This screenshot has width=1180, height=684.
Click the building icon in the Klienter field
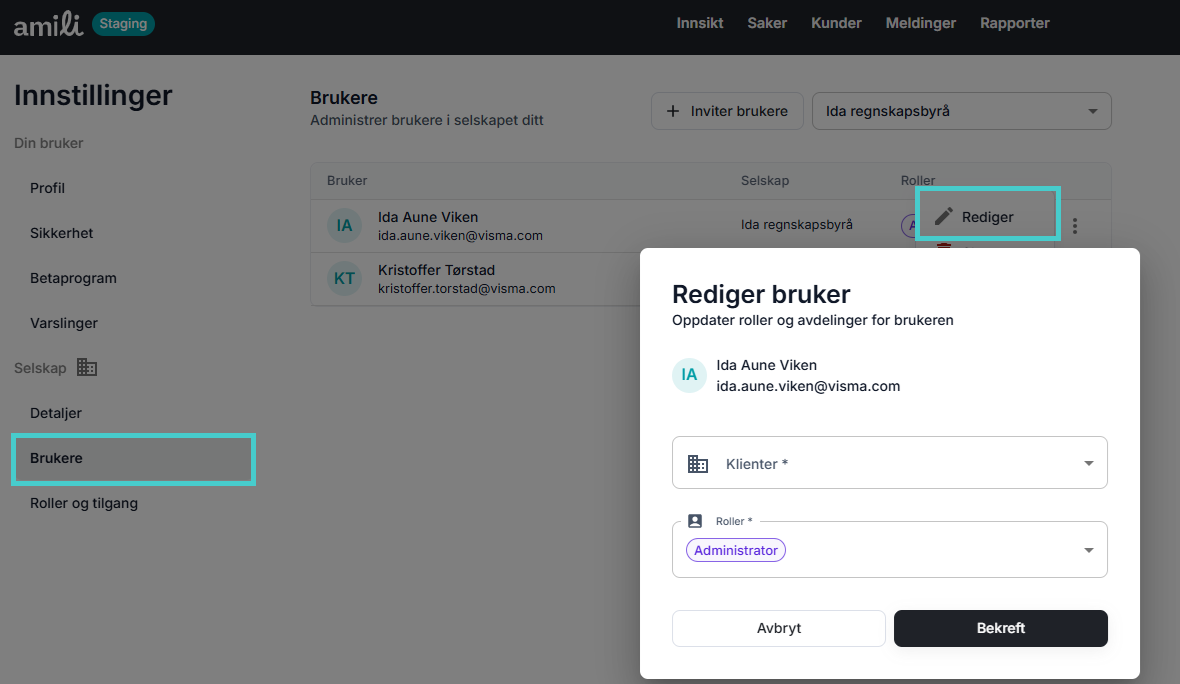(x=698, y=464)
